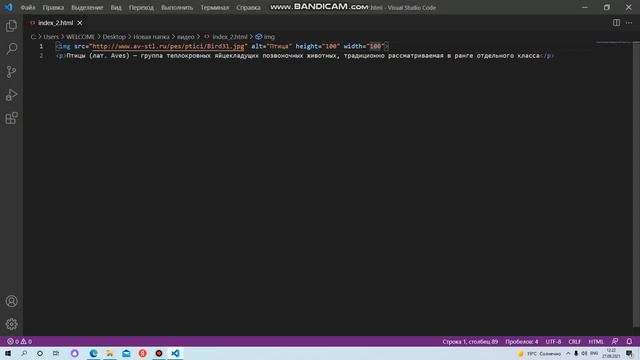640x360 pixels.
Task: Change the CRLF end-of-line sequence
Action: coord(574,341)
